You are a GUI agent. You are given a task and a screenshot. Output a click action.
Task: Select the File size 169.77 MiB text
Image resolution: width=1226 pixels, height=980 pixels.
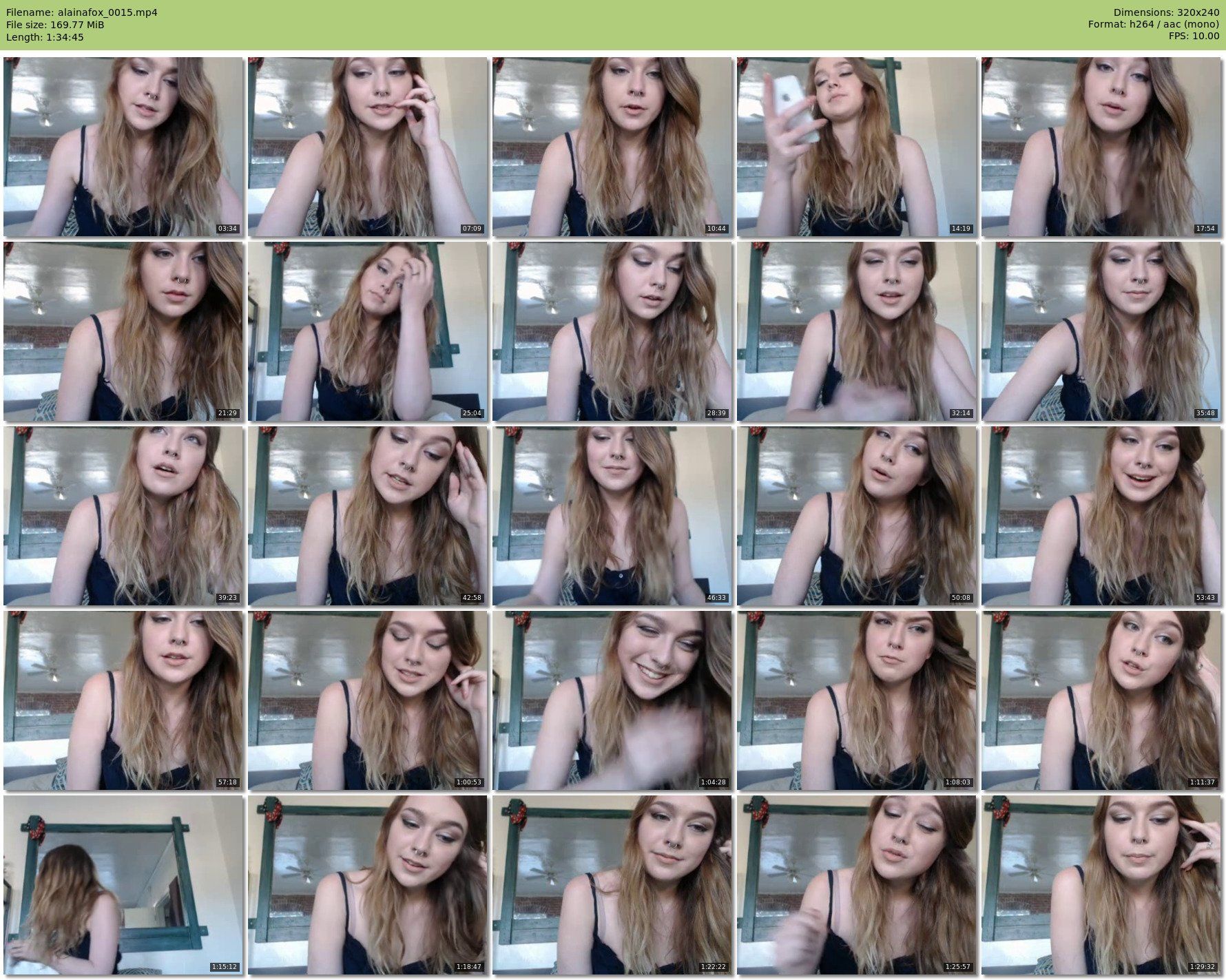click(55, 25)
